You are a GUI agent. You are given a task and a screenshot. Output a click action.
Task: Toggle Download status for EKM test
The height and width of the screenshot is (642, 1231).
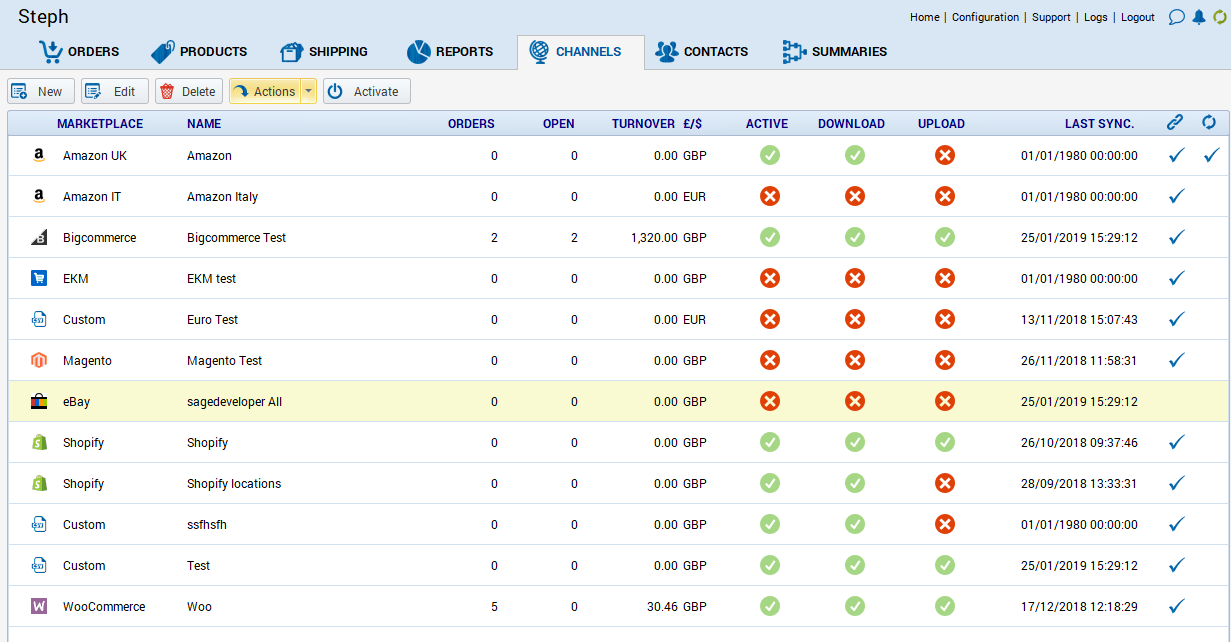[x=854, y=279]
